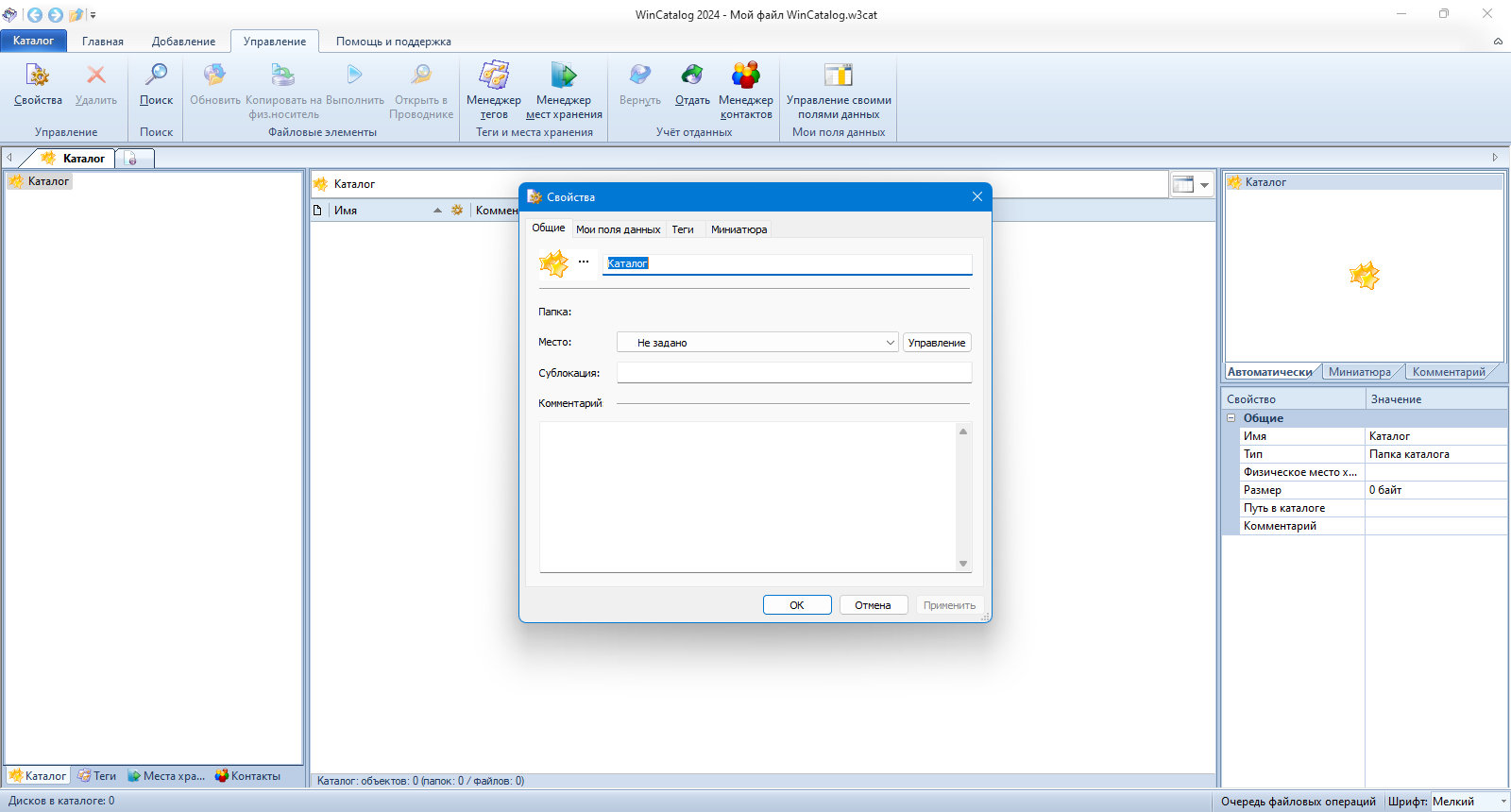The width and height of the screenshot is (1511, 812).
Task: Select the Общие tab in the dialog
Action: (548, 228)
